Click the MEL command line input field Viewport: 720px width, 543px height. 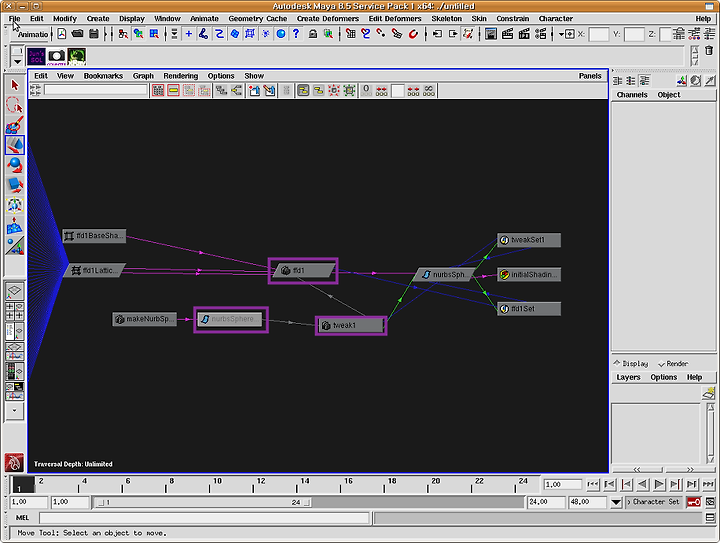point(204,518)
